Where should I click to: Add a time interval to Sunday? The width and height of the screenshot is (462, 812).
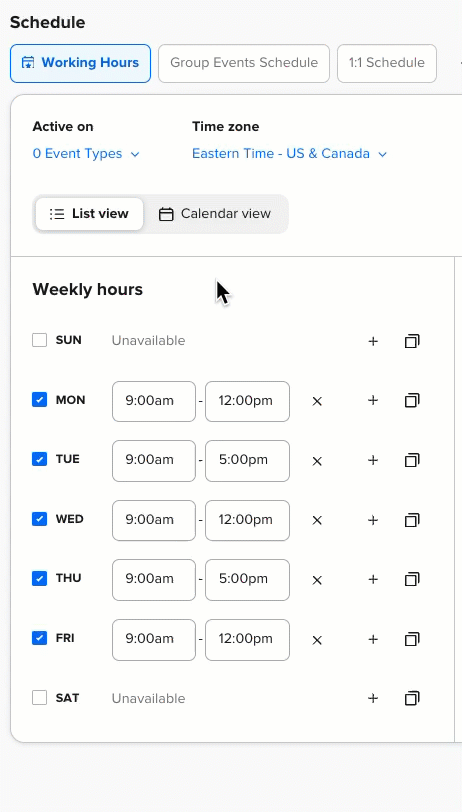(x=373, y=341)
